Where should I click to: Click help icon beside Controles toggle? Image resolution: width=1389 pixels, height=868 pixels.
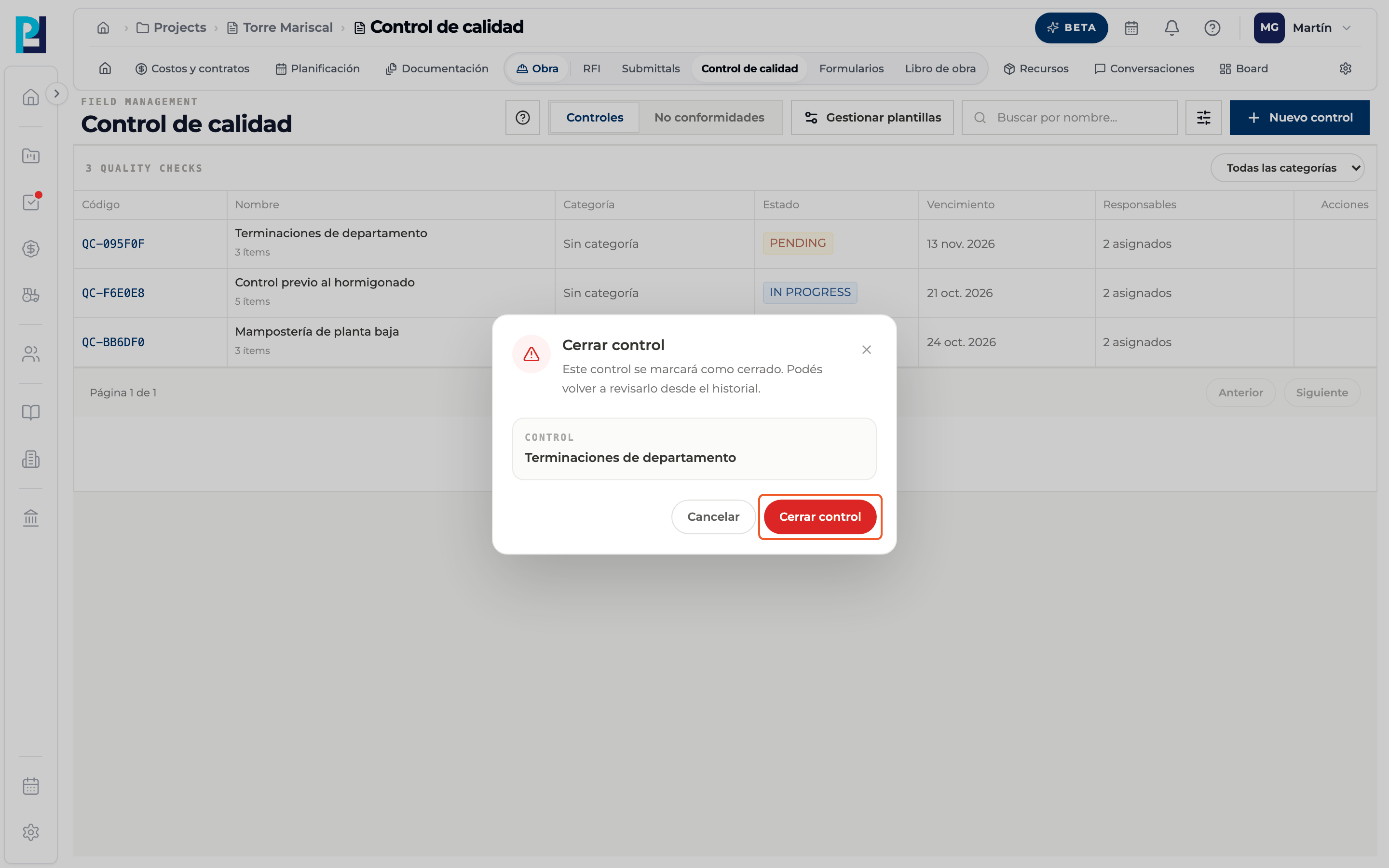click(x=522, y=118)
